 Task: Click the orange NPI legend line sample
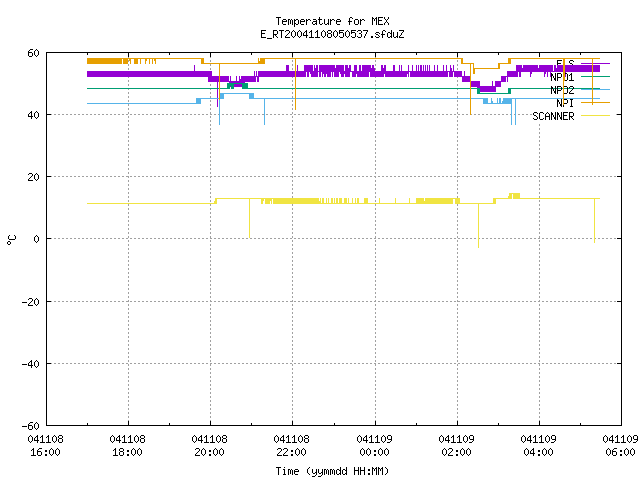click(595, 102)
